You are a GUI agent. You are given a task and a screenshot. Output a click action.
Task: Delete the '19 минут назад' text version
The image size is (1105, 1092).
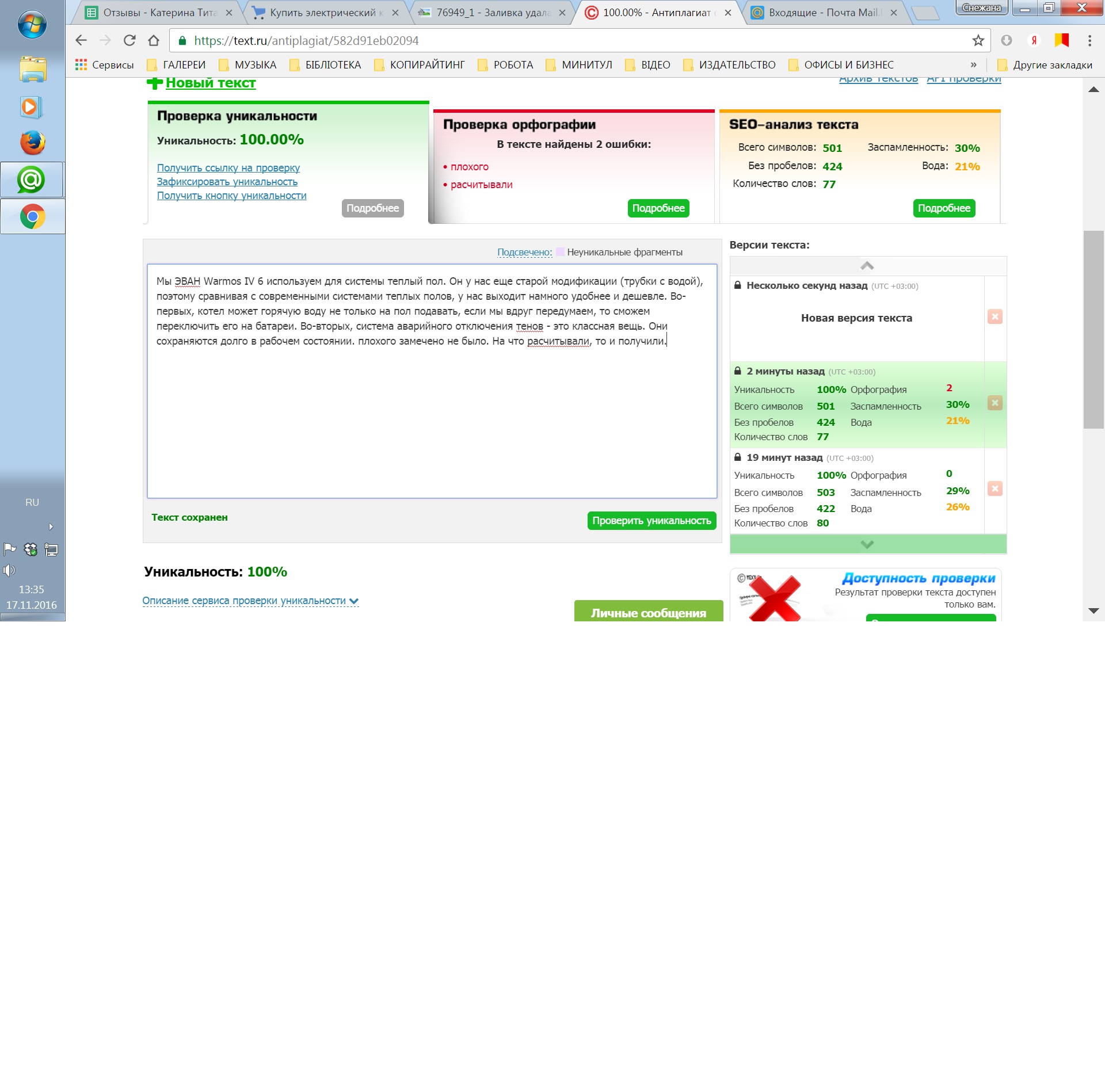coord(995,488)
